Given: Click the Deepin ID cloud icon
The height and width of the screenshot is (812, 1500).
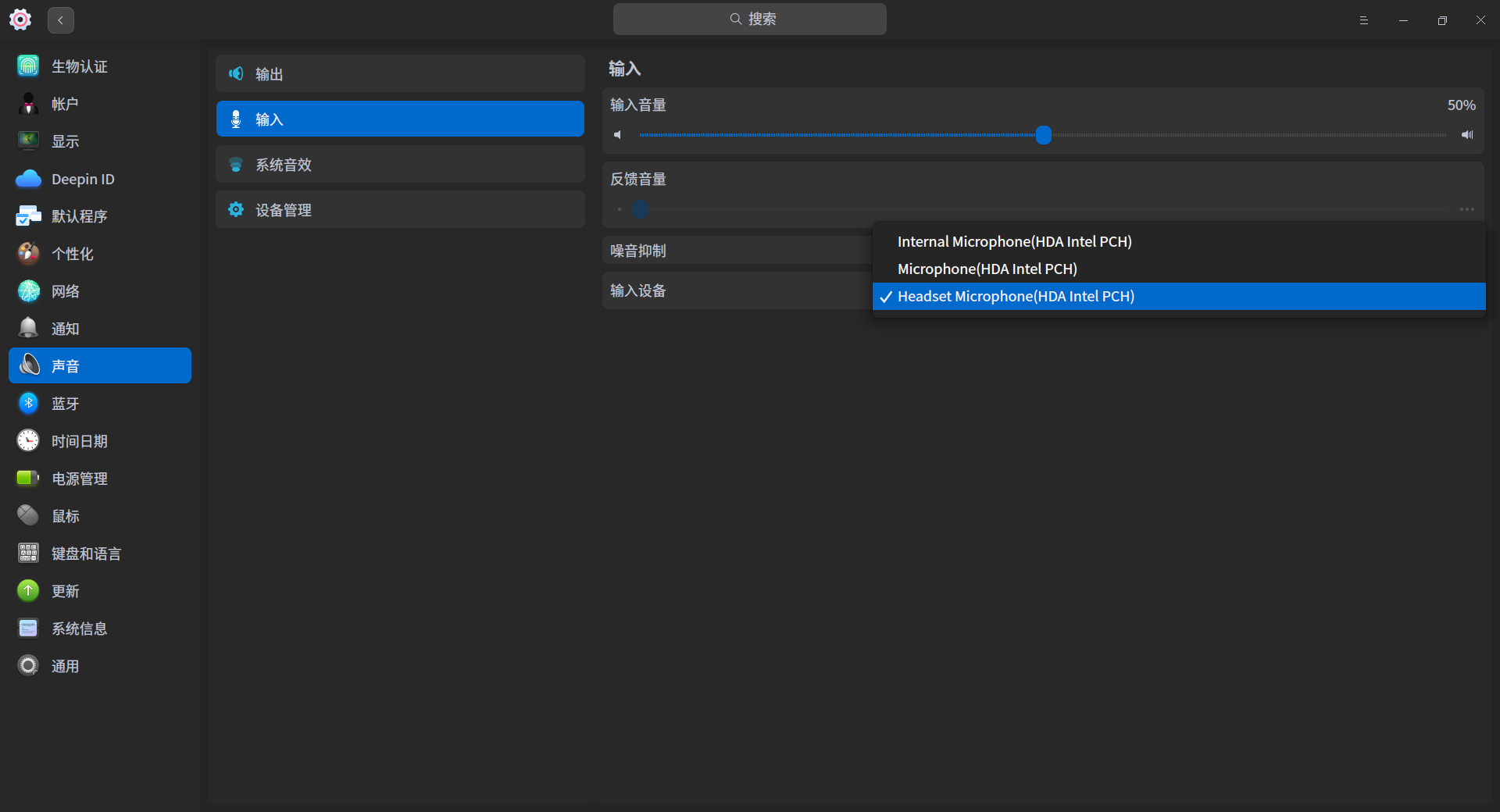Looking at the screenshot, I should 28,179.
